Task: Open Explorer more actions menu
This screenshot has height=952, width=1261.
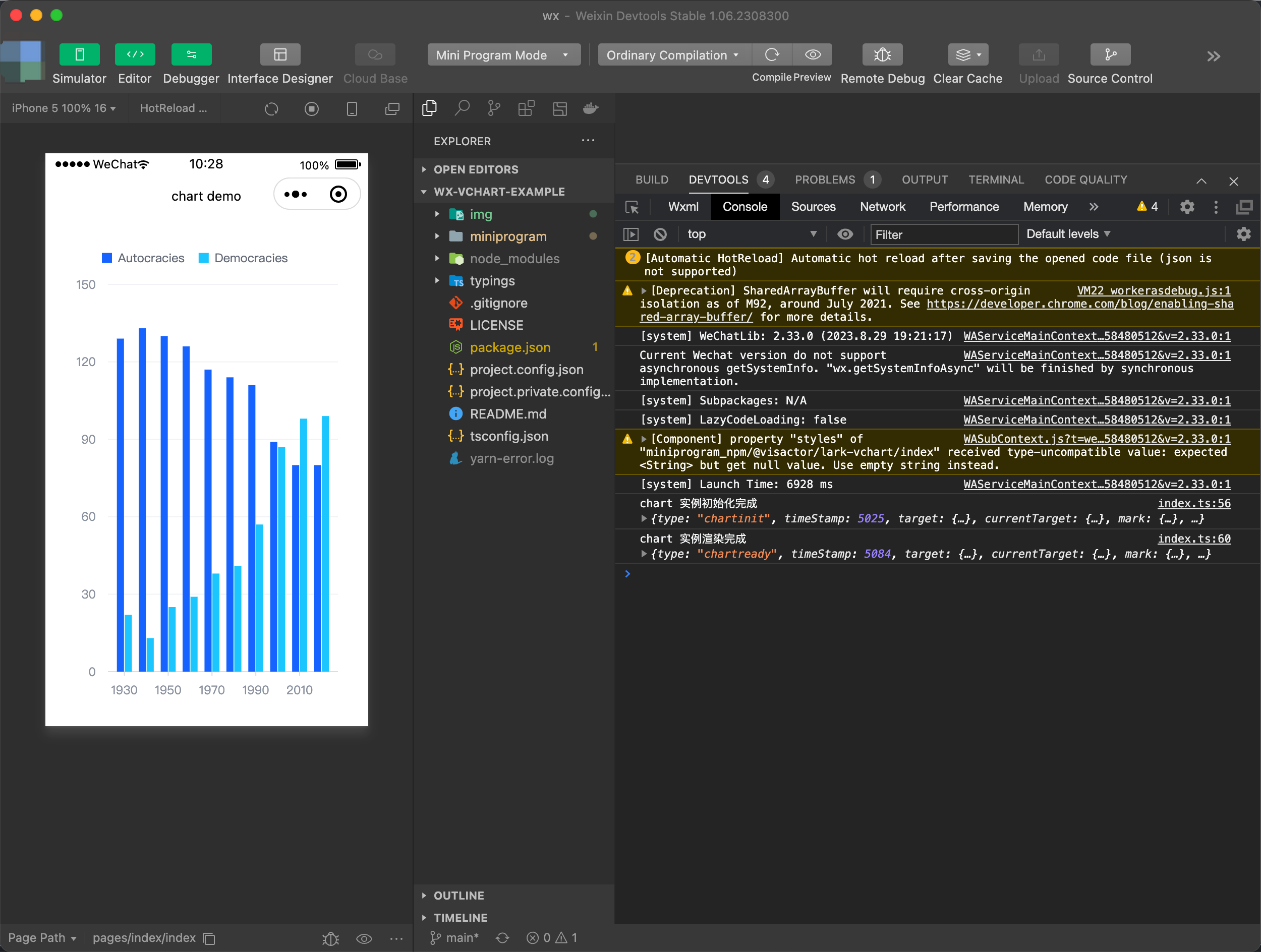Action: click(588, 140)
